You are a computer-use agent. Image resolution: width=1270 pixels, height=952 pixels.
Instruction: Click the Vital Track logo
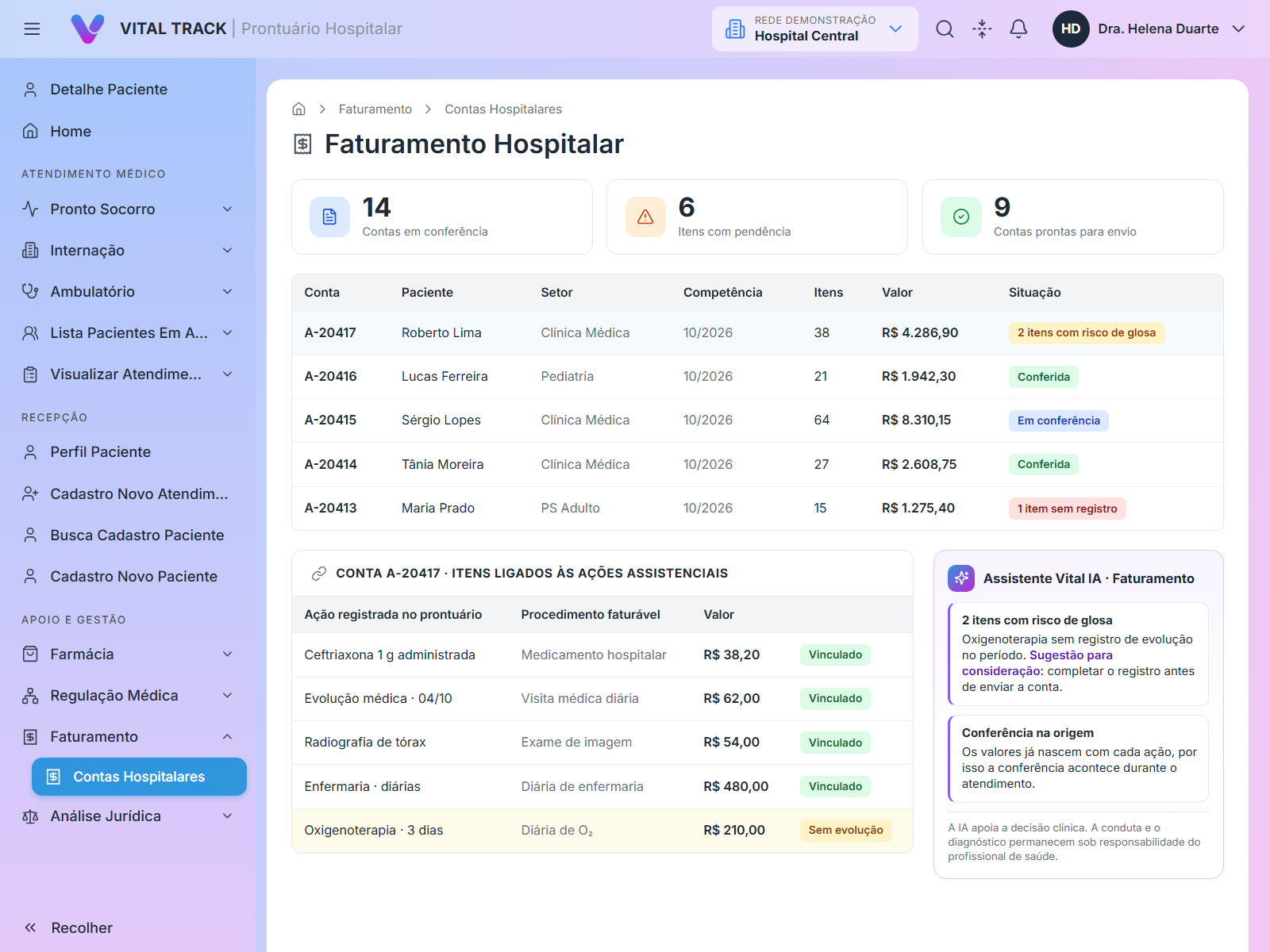tap(87, 29)
